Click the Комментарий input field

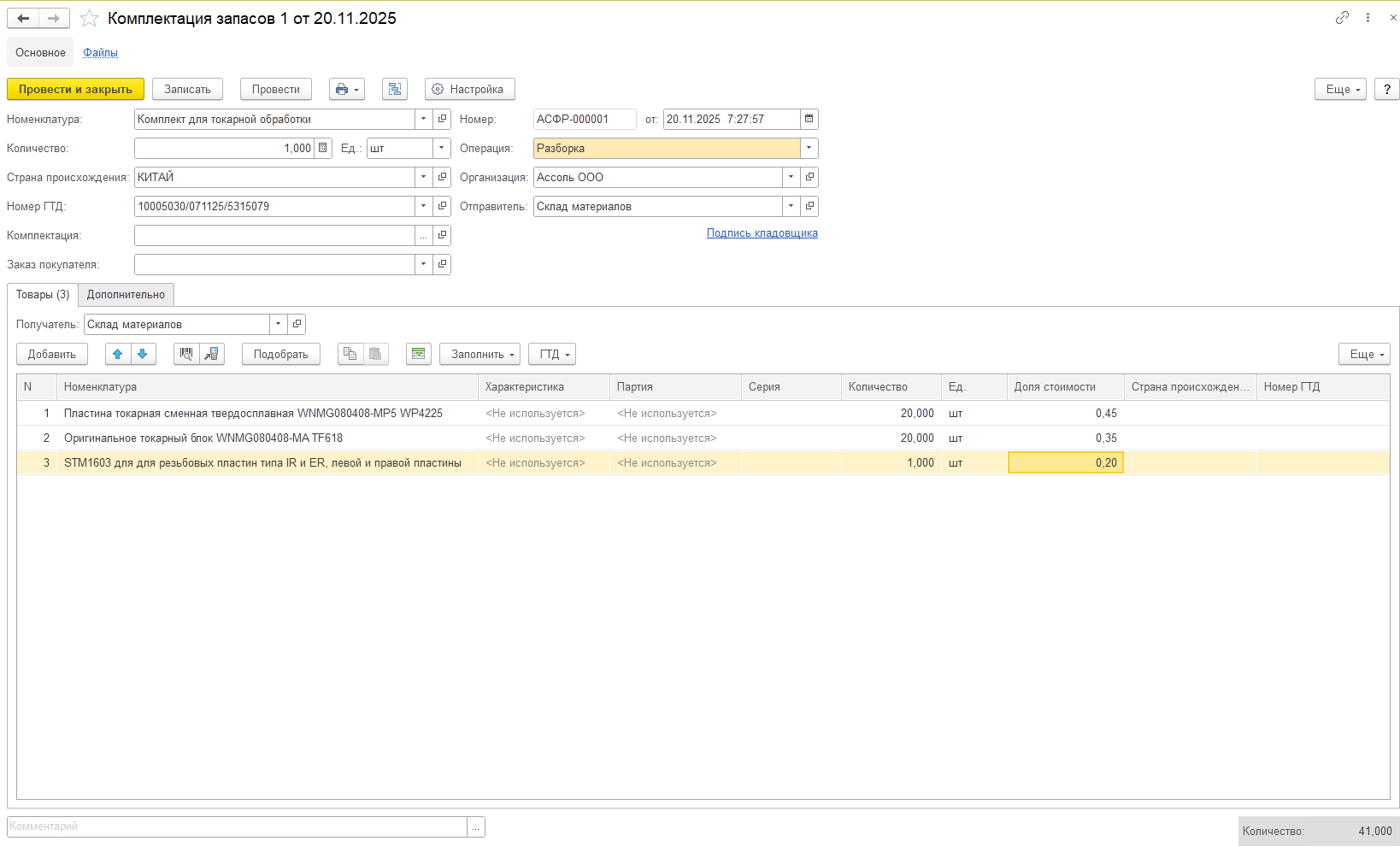tap(237, 826)
